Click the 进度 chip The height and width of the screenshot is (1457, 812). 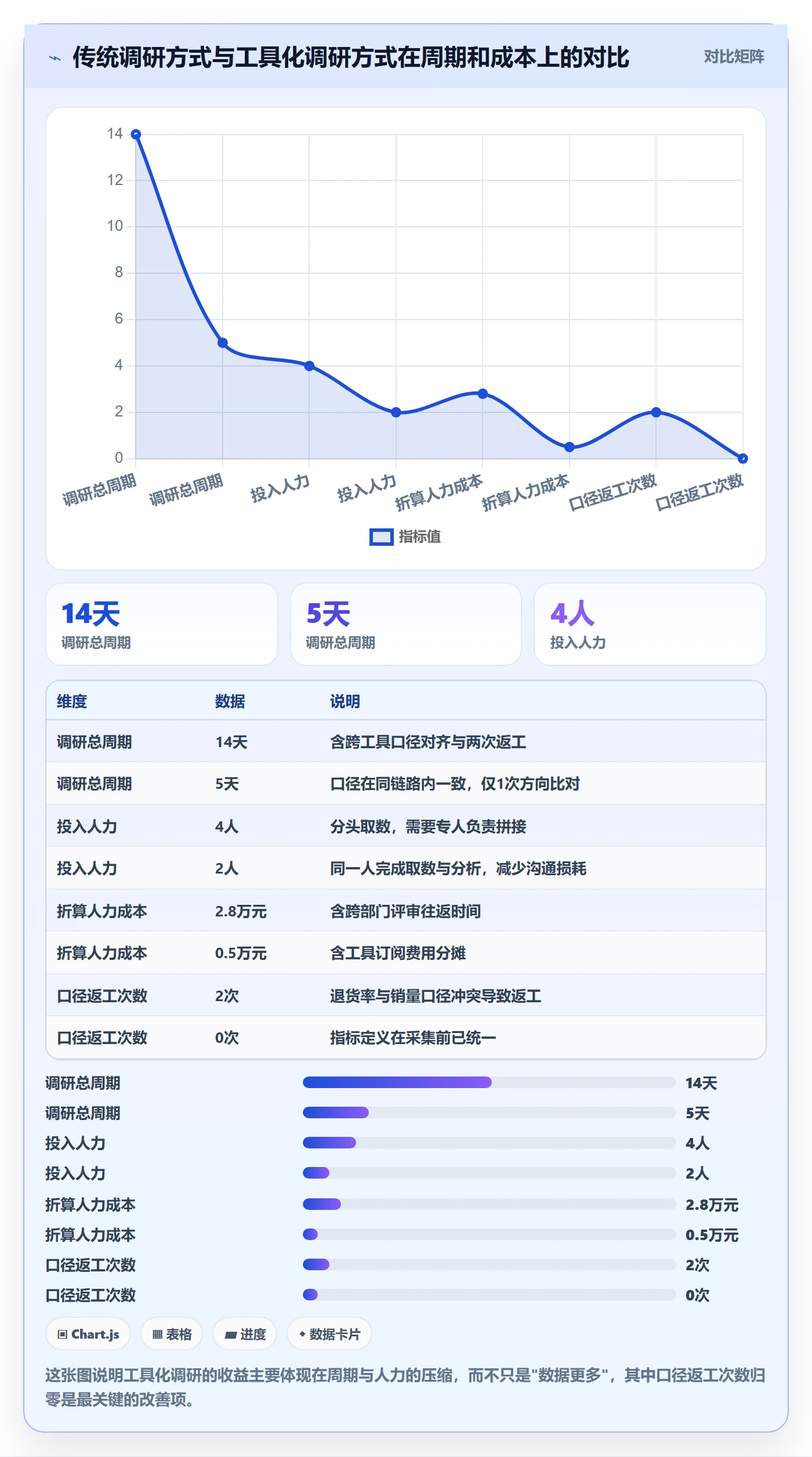click(245, 1334)
